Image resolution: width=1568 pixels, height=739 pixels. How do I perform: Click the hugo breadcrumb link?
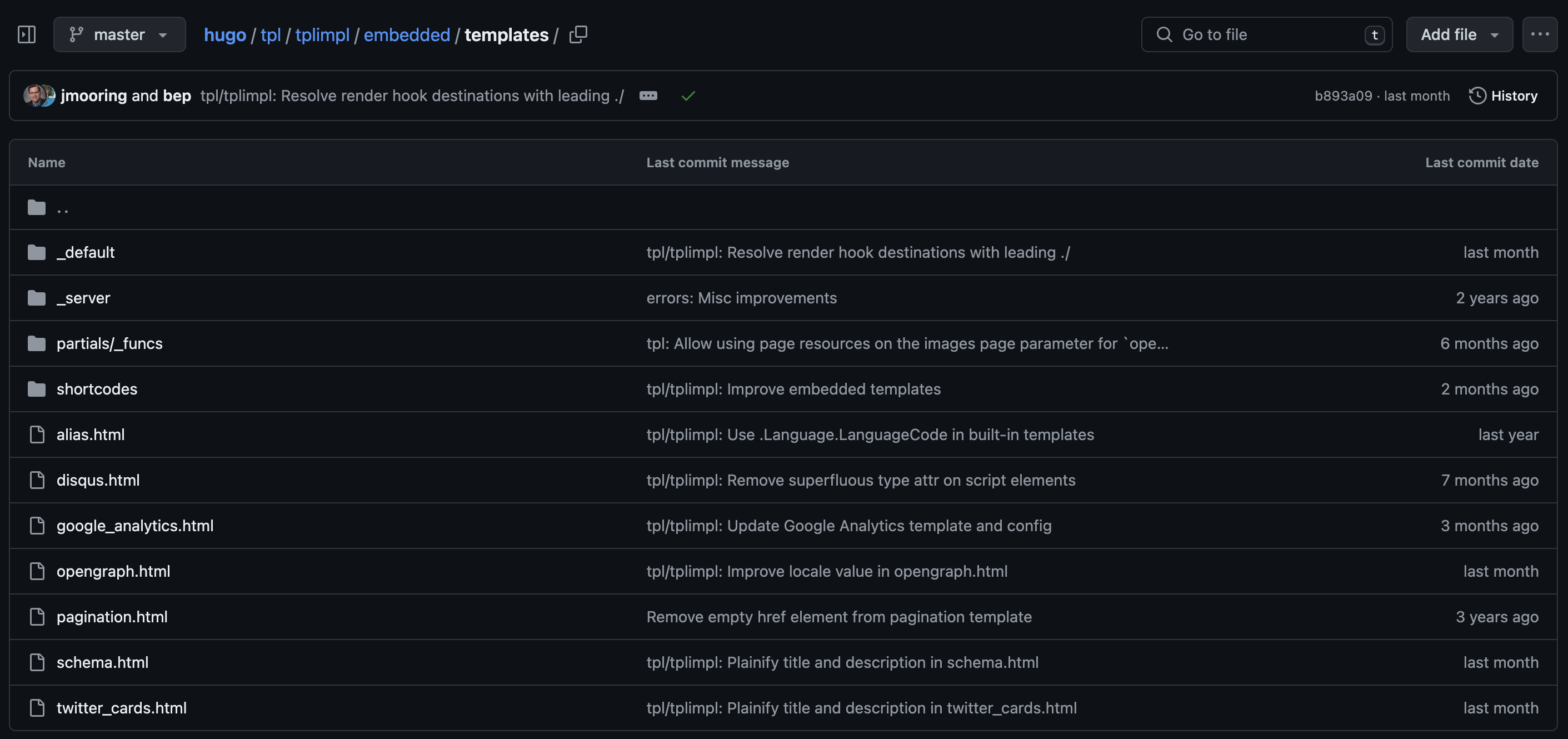(x=225, y=34)
